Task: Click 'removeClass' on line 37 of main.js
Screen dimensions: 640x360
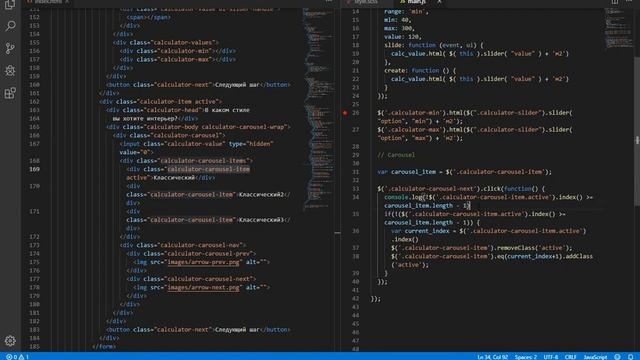Action: tap(513, 248)
